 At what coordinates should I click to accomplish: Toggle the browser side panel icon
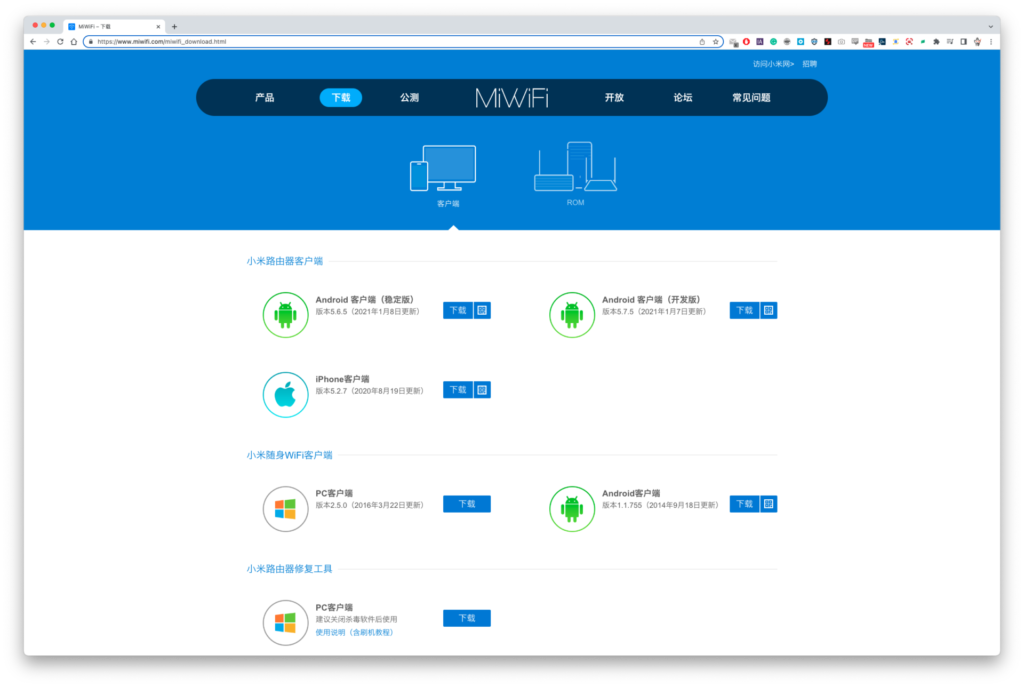pos(963,42)
